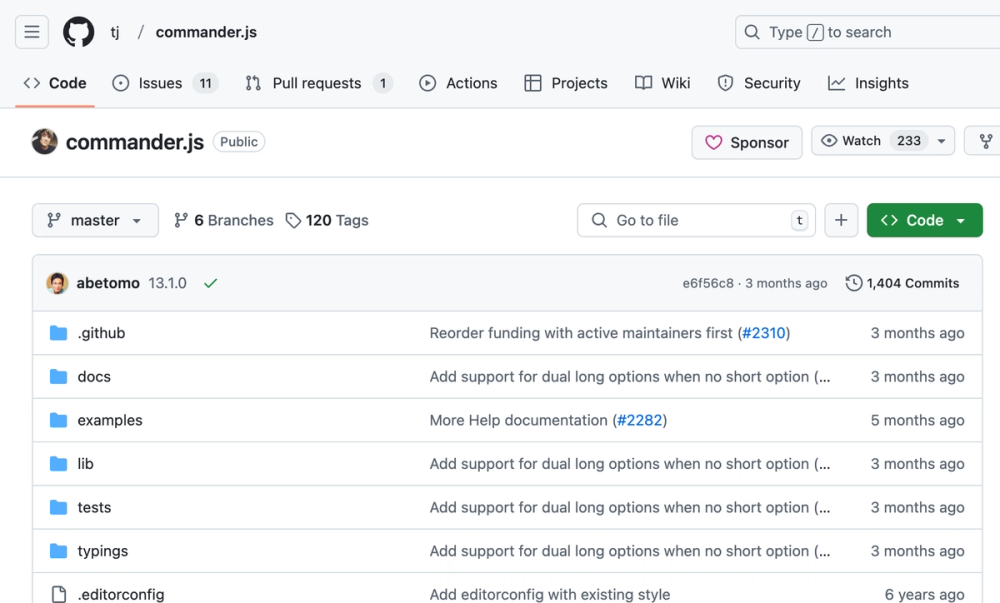This screenshot has height=603, width=1000.
Task: Expand the Watch options dropdown arrow
Action: point(941,141)
